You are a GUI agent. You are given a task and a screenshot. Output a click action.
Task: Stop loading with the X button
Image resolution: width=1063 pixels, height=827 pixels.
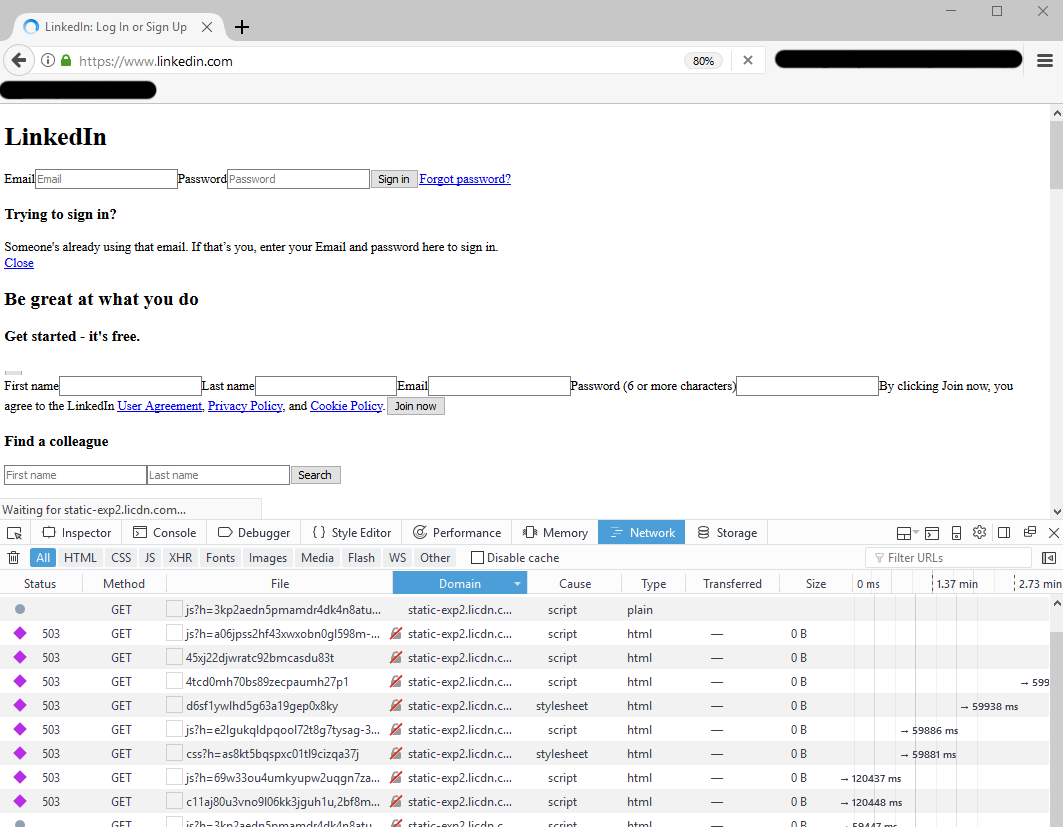[748, 60]
